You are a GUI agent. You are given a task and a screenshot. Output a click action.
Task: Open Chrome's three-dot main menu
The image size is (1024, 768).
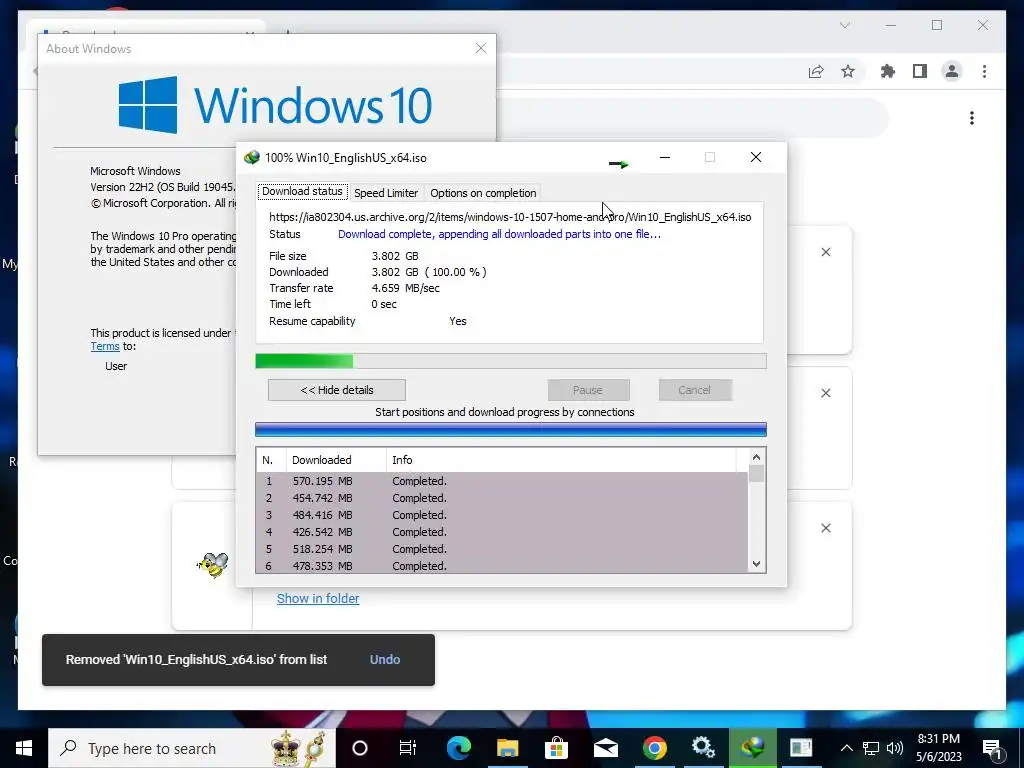click(984, 71)
